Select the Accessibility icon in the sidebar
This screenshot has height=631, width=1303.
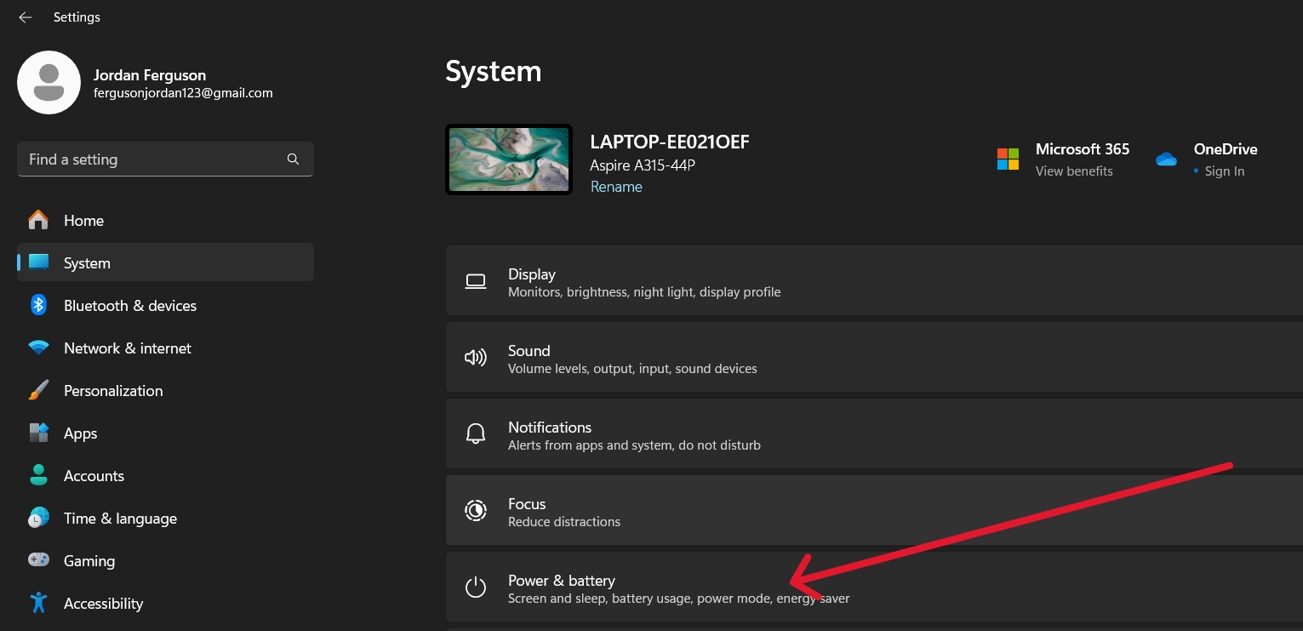pyautogui.click(x=38, y=603)
